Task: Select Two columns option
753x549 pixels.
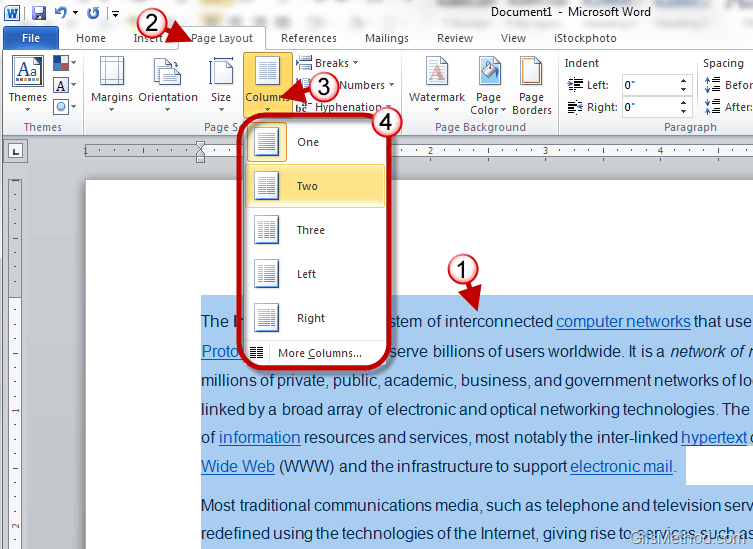Action: pos(315,186)
